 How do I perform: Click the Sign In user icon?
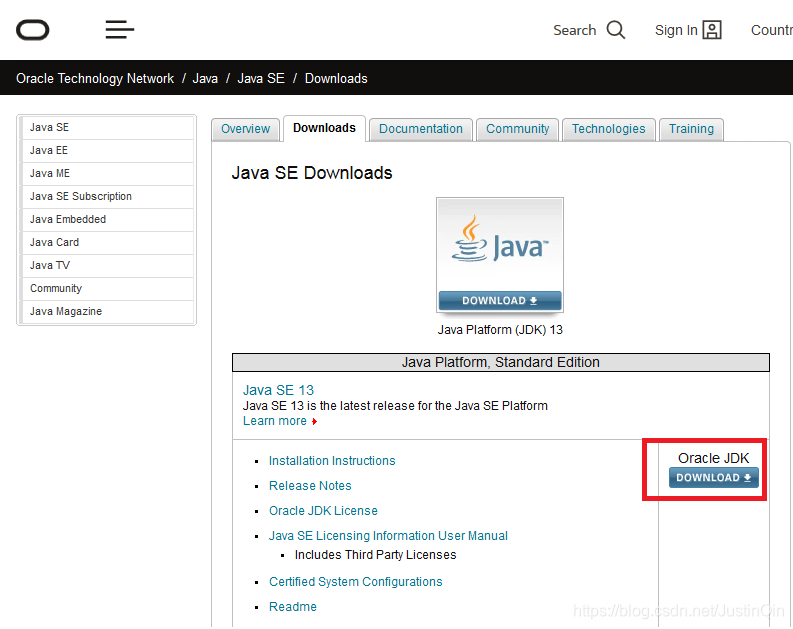tap(712, 30)
